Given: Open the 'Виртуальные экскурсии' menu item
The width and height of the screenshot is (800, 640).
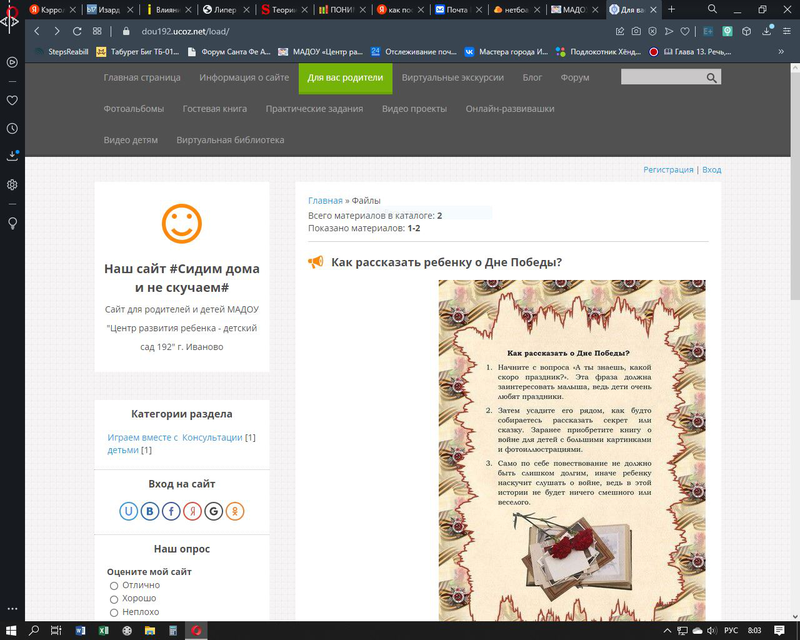Looking at the screenshot, I should click(453, 77).
